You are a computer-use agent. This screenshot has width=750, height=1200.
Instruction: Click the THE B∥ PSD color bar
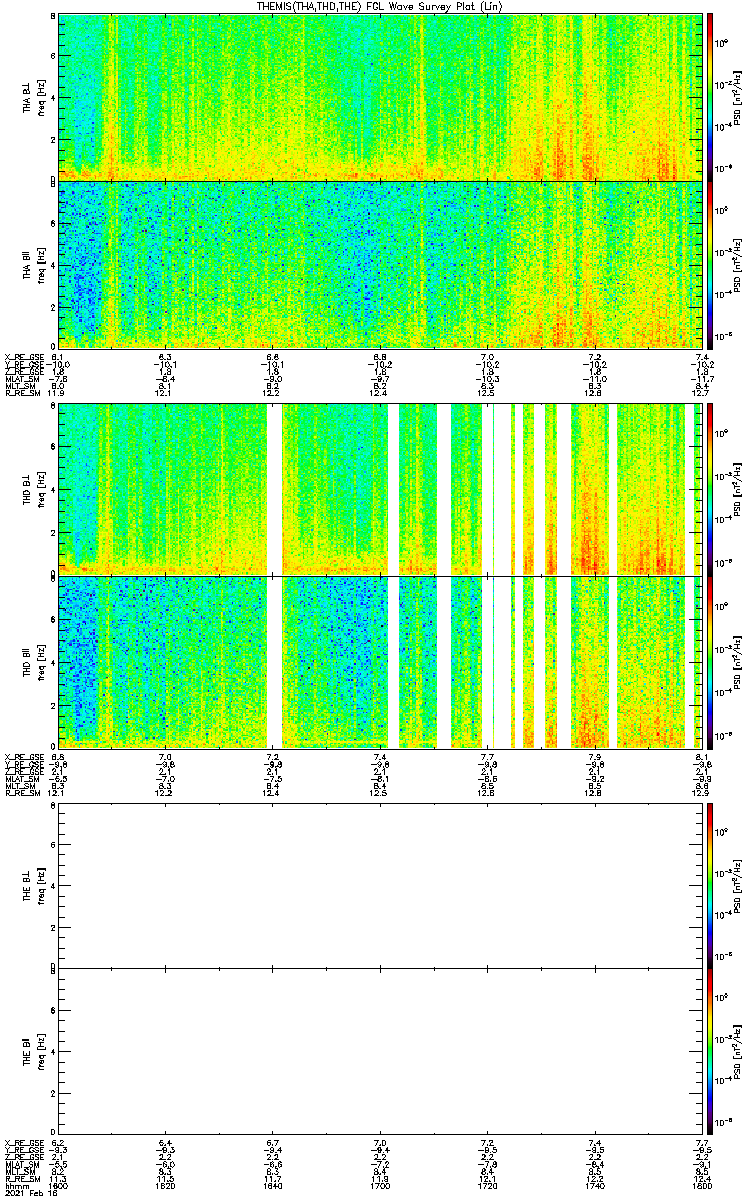pos(710,1050)
